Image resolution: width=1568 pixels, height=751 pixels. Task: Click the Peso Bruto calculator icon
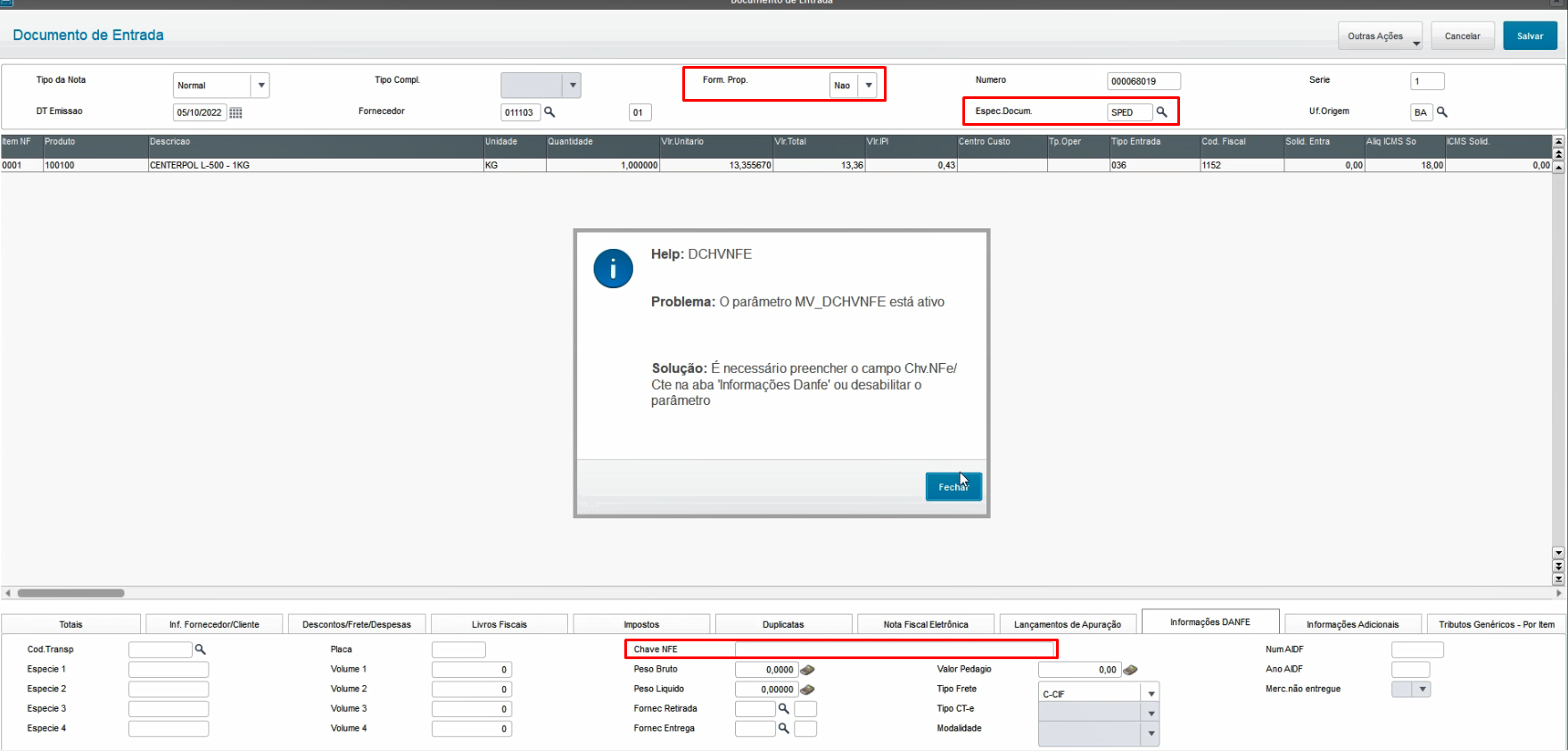pos(807,670)
